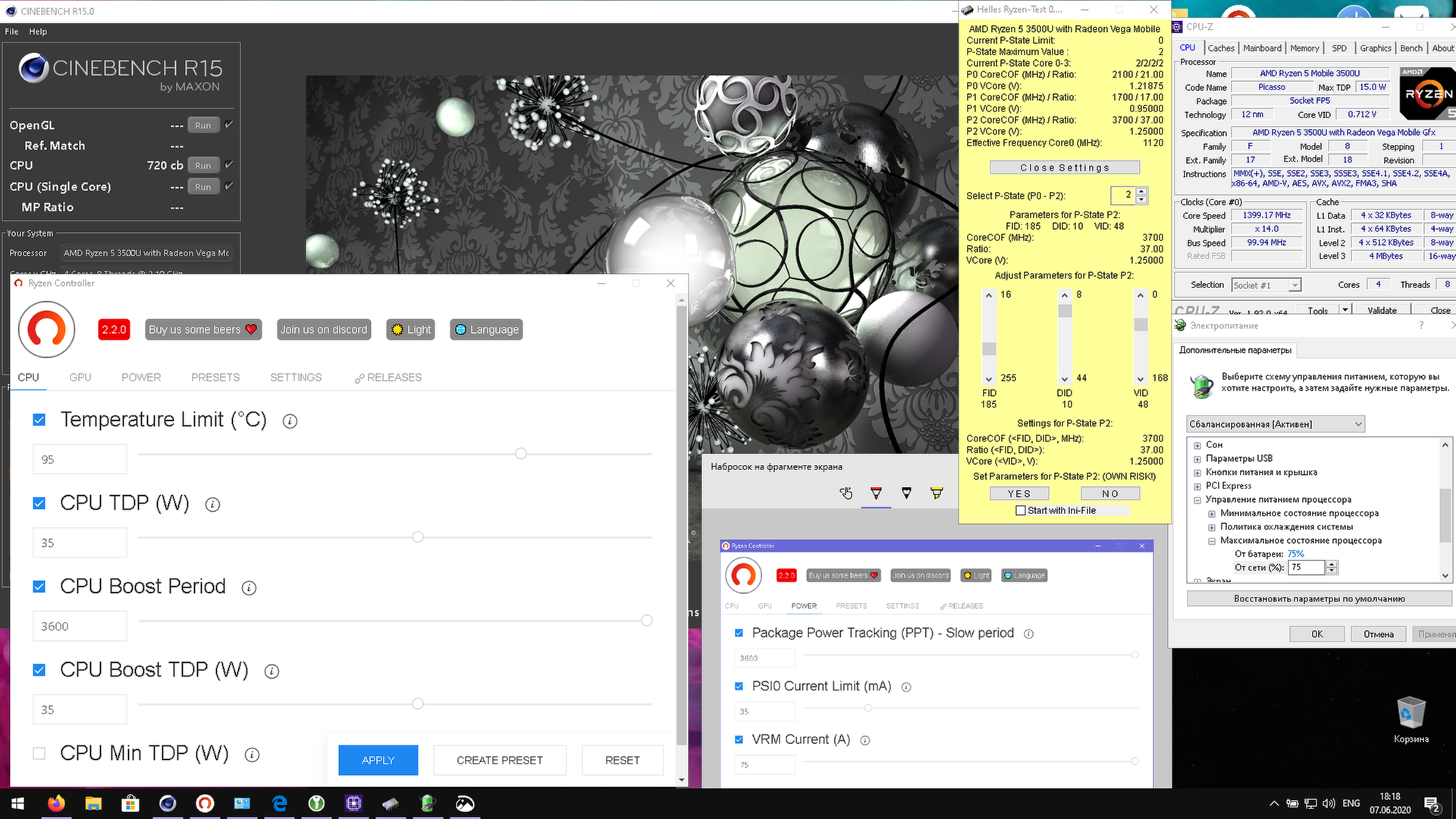Adjust the CPU TDP (W) slider handle
The image size is (1456, 819).
[418, 537]
